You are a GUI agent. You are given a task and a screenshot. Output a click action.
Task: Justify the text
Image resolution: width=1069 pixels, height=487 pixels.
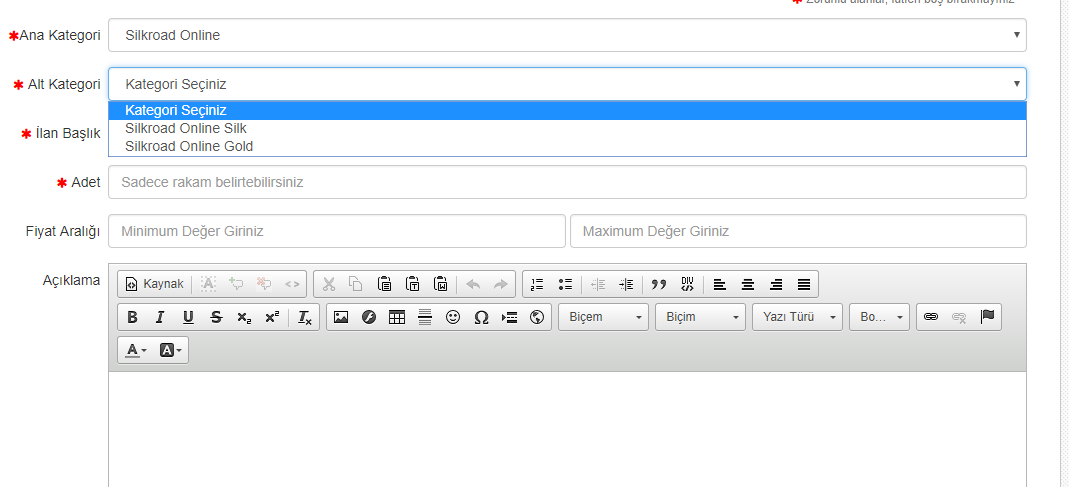click(804, 284)
